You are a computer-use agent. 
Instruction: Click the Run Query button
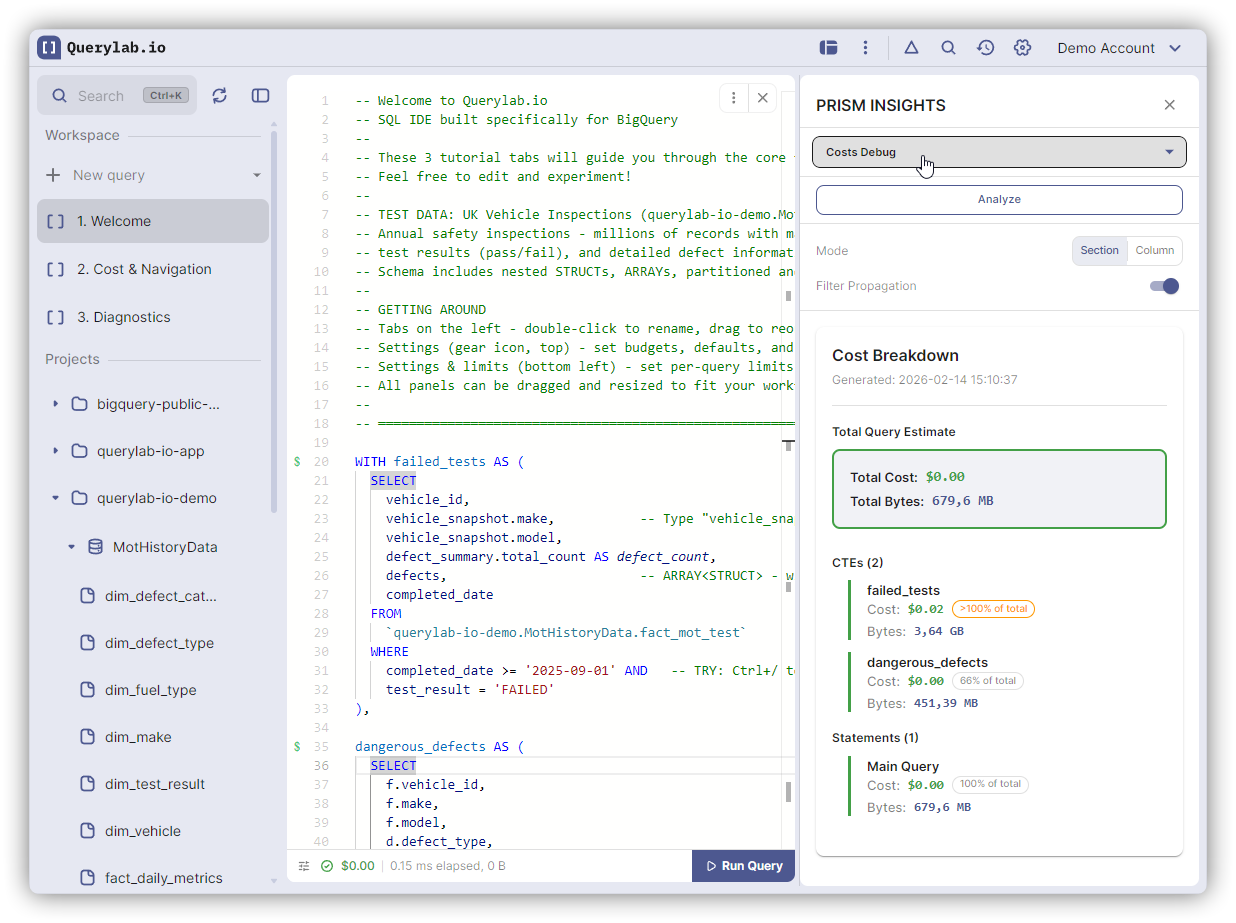(743, 866)
